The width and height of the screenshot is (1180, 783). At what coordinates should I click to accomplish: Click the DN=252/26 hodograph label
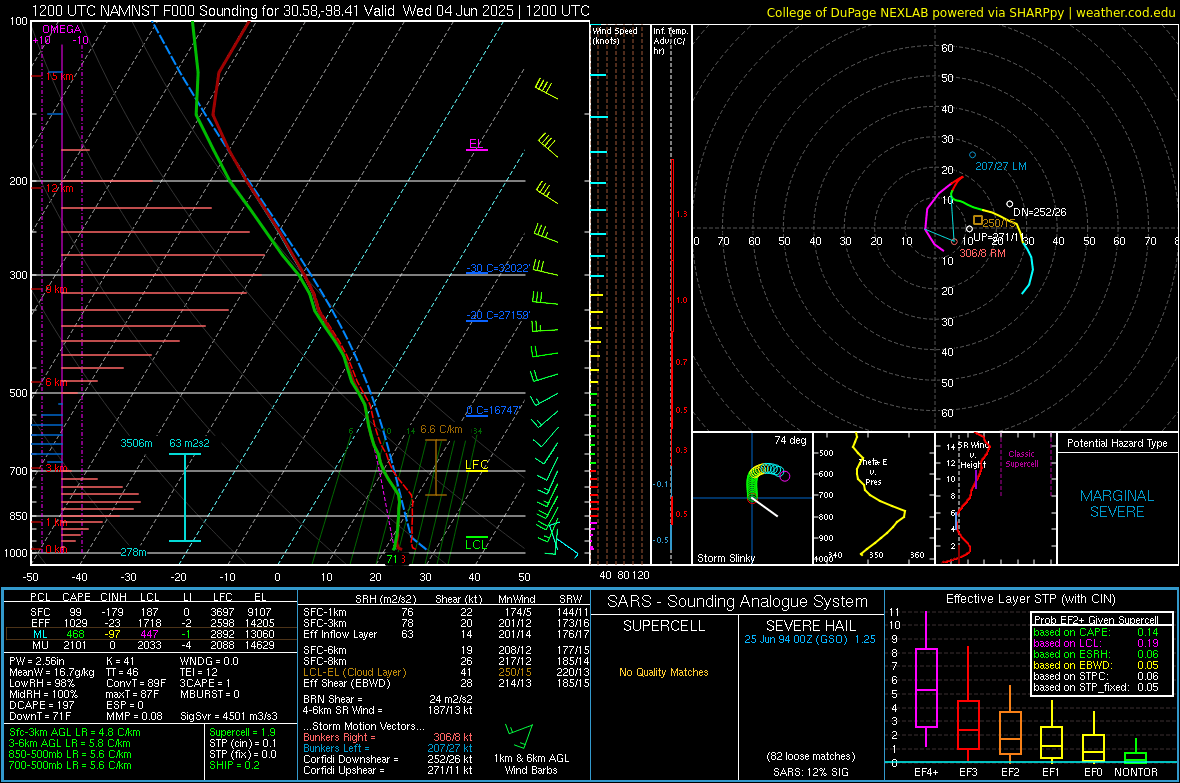(1039, 212)
